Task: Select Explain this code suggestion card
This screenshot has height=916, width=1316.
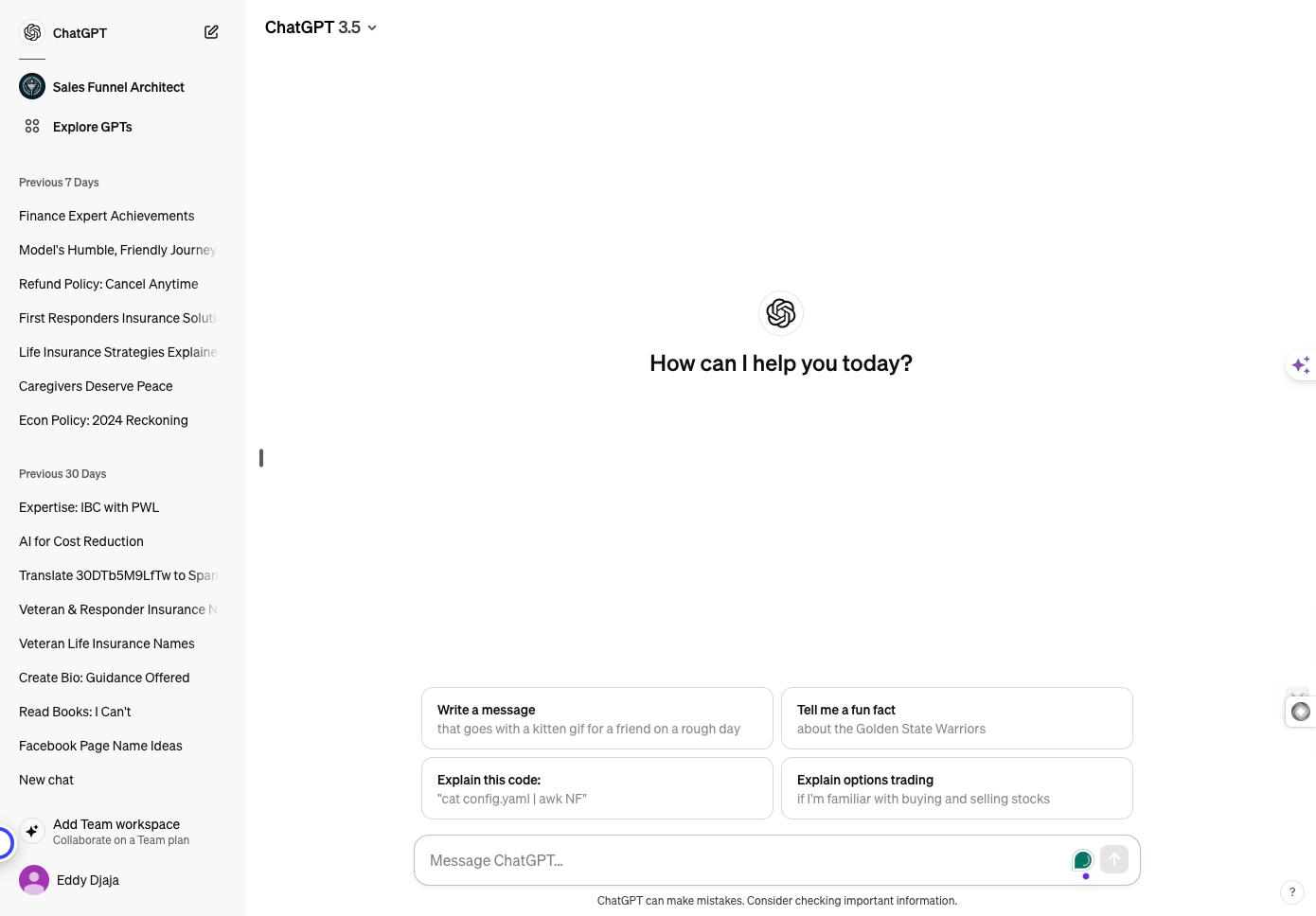Action: coord(597,788)
